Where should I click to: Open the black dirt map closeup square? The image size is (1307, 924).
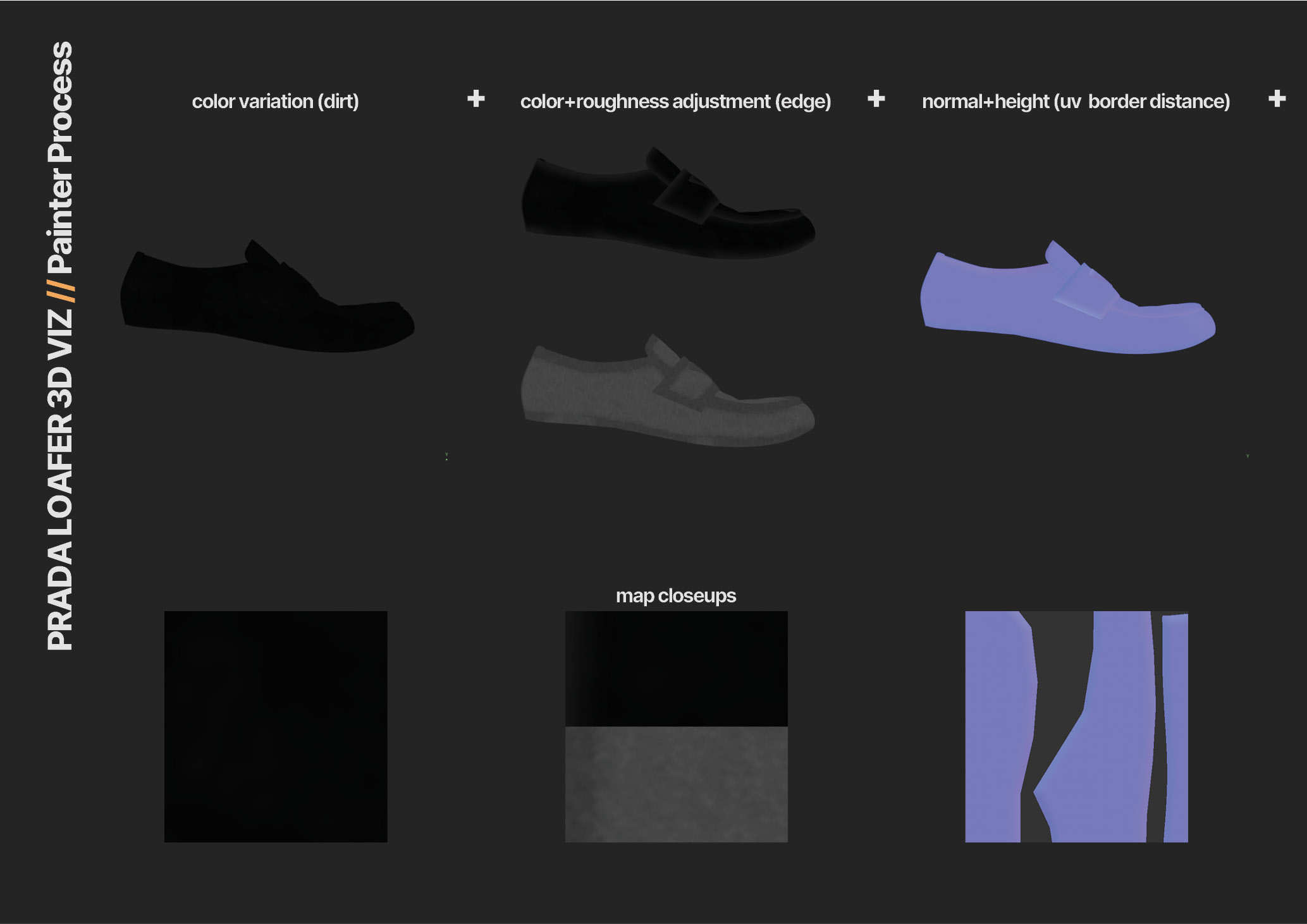pos(276,726)
